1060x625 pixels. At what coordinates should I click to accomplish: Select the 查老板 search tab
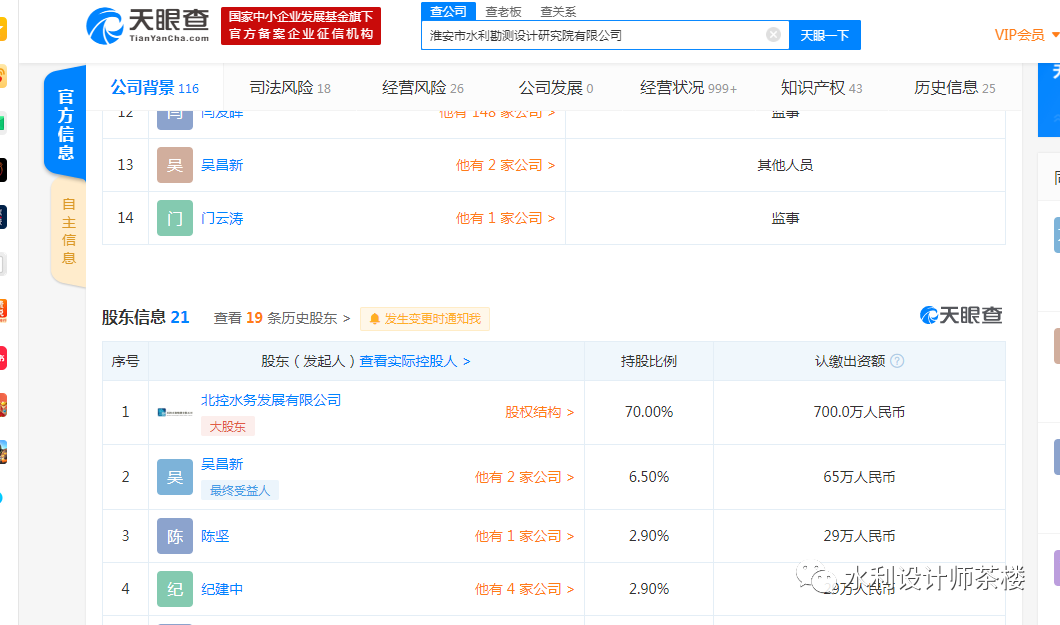point(503,12)
